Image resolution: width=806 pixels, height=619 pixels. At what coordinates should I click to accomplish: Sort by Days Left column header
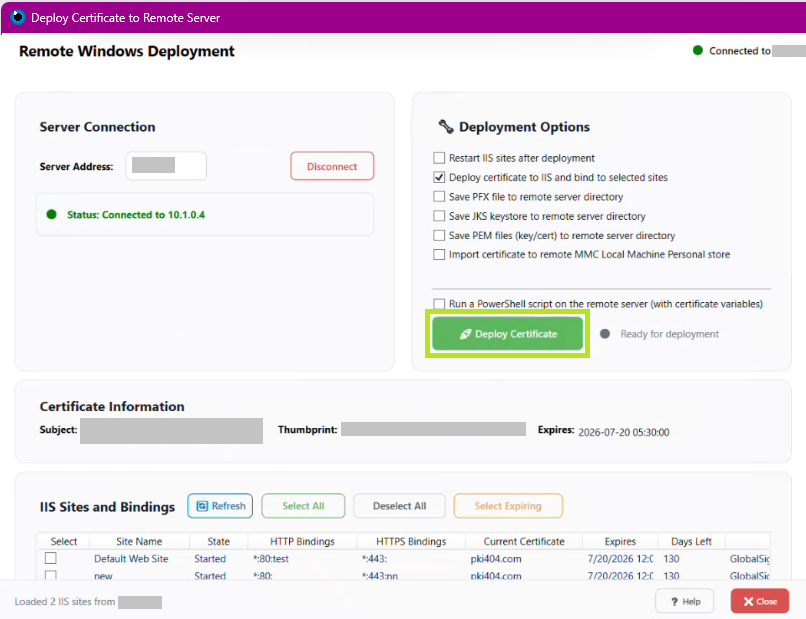(x=691, y=541)
